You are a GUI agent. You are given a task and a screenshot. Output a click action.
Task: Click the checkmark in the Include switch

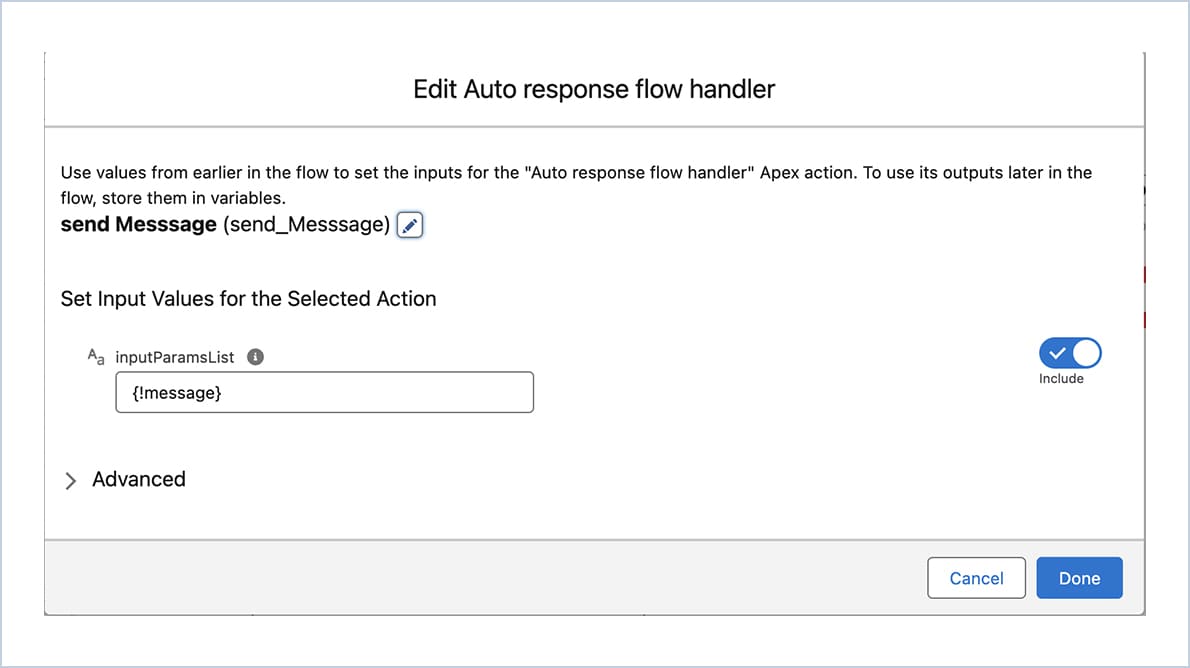[1058, 352]
